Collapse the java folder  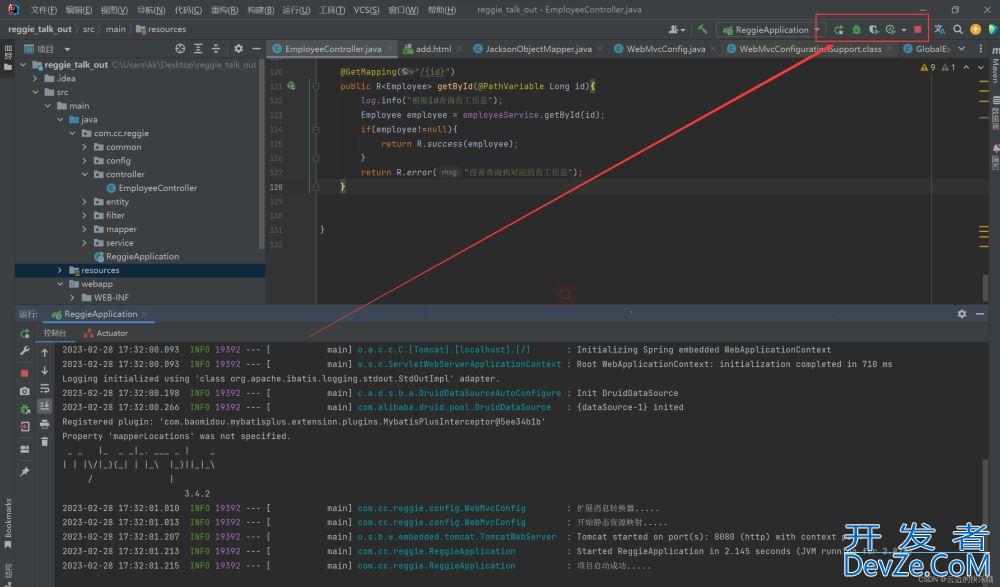60,119
